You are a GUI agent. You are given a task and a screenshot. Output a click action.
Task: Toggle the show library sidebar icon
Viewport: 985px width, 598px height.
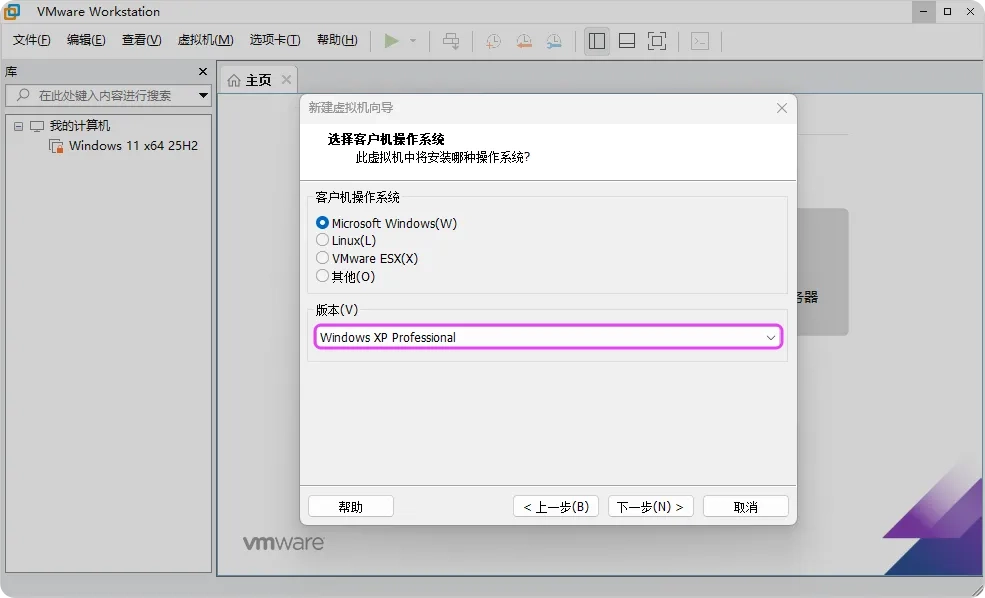[x=597, y=41]
